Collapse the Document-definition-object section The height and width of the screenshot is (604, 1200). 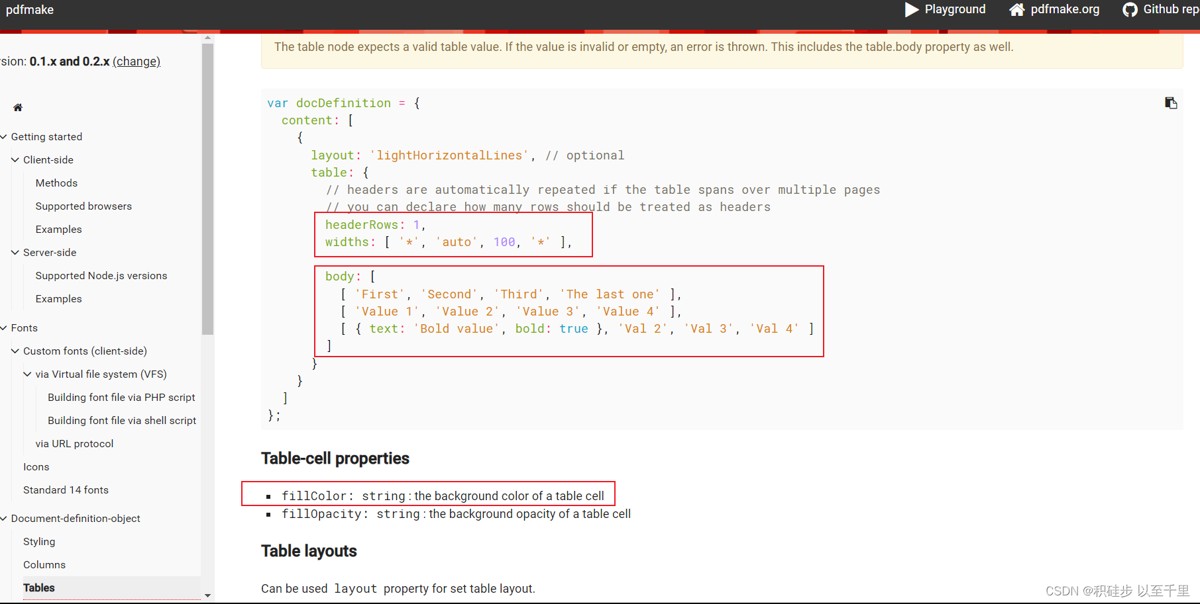point(4,519)
